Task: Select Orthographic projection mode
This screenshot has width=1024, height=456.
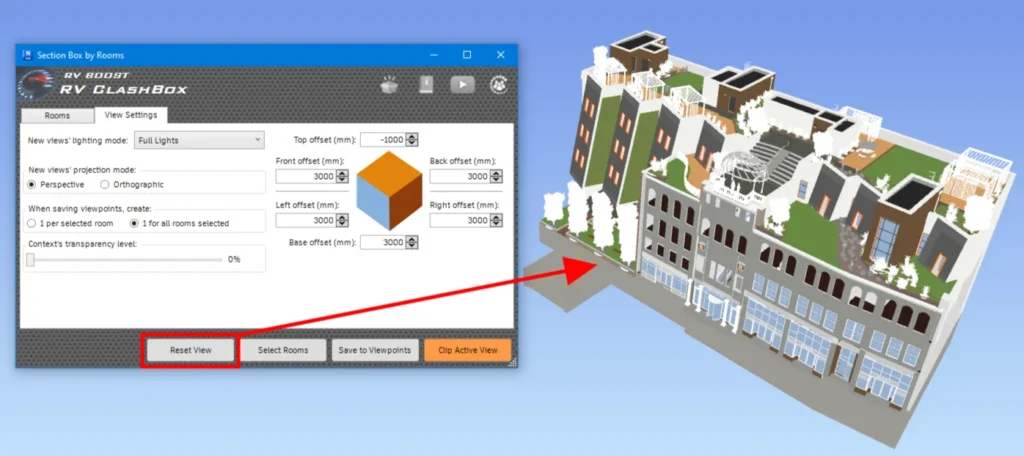Action: [105, 184]
